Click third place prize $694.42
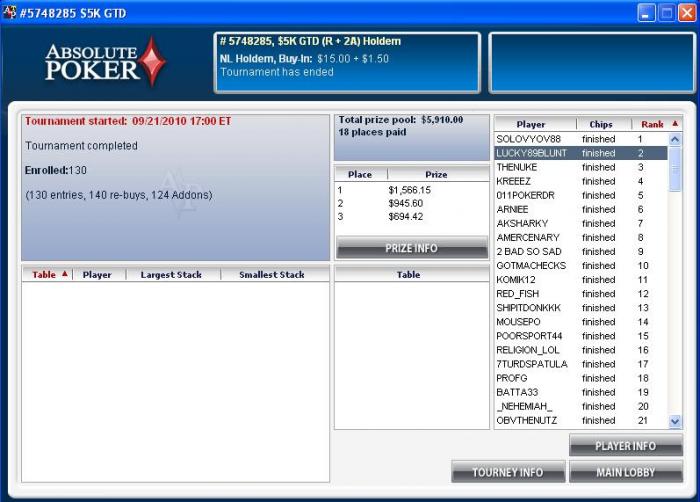 click(405, 217)
